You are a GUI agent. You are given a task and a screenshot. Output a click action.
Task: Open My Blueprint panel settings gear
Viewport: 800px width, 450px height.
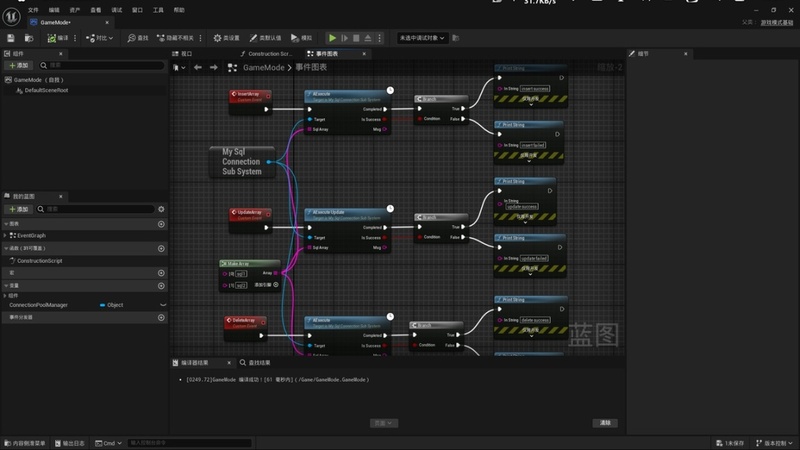click(161, 209)
